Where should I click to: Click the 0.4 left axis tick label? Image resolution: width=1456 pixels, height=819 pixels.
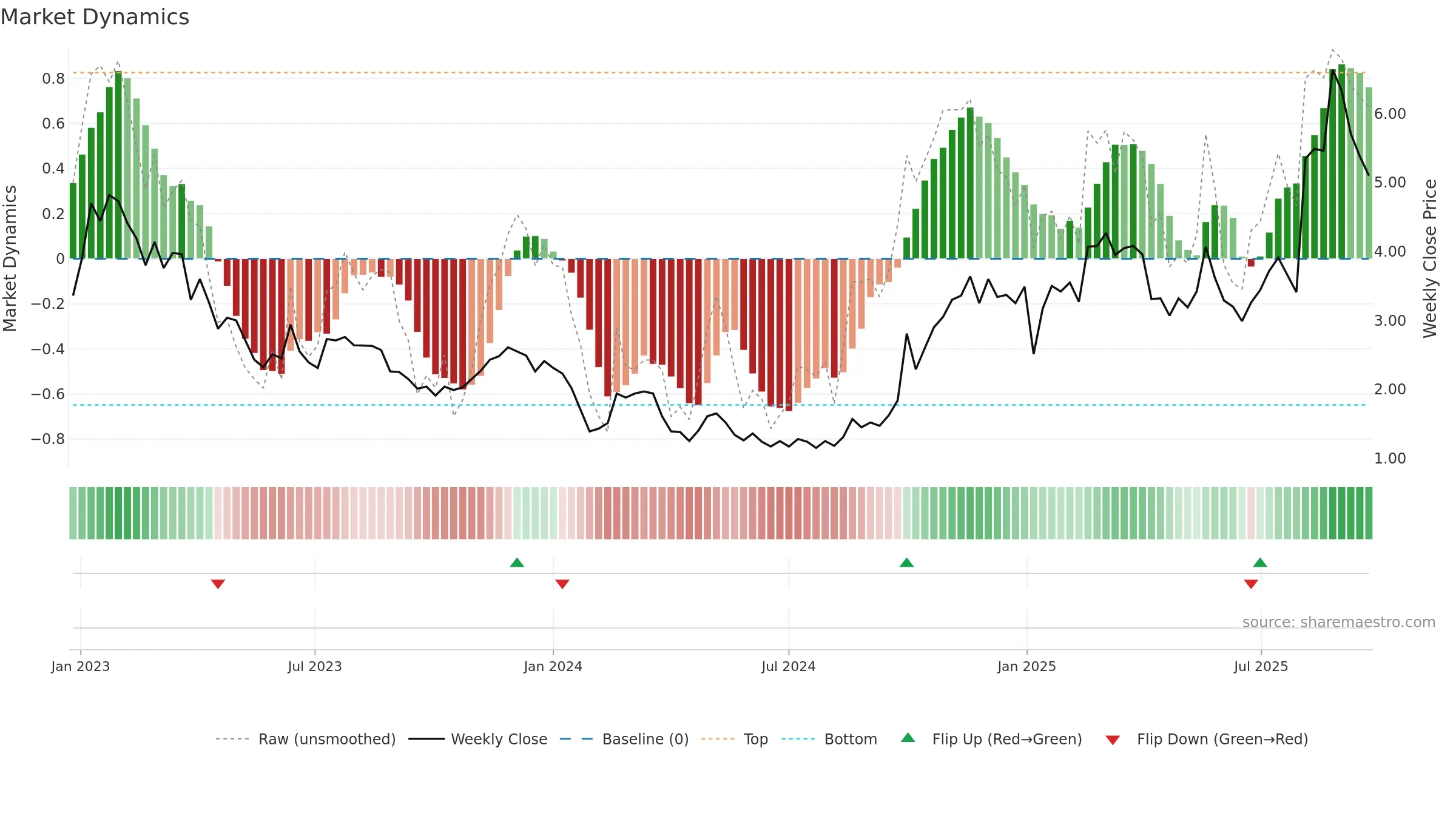point(53,169)
